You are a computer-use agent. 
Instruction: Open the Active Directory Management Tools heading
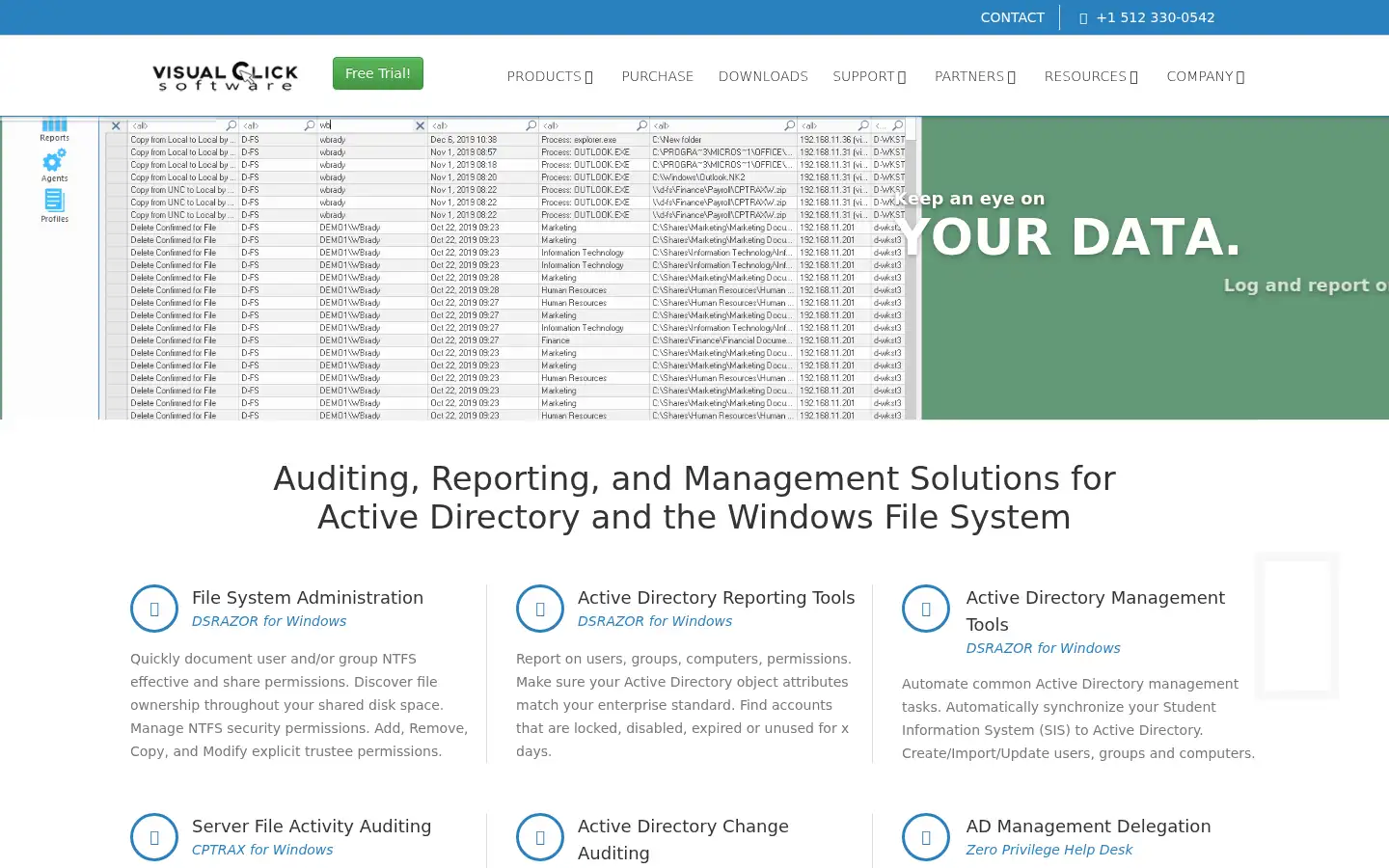pyautogui.click(x=1096, y=610)
